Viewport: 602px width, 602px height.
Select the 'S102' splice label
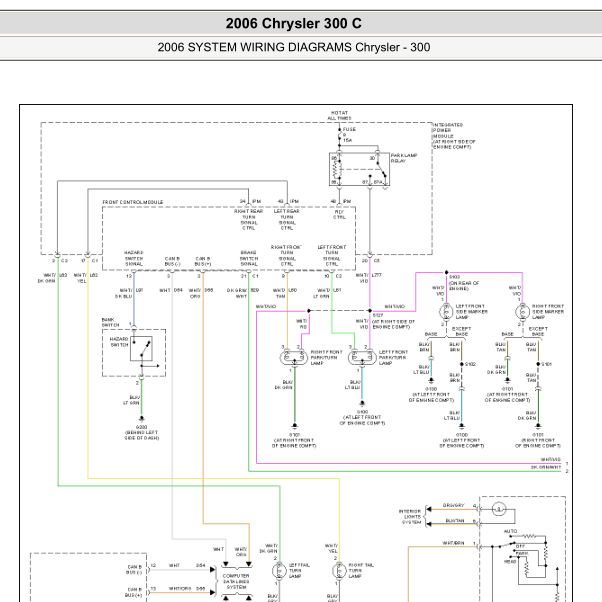point(470,364)
